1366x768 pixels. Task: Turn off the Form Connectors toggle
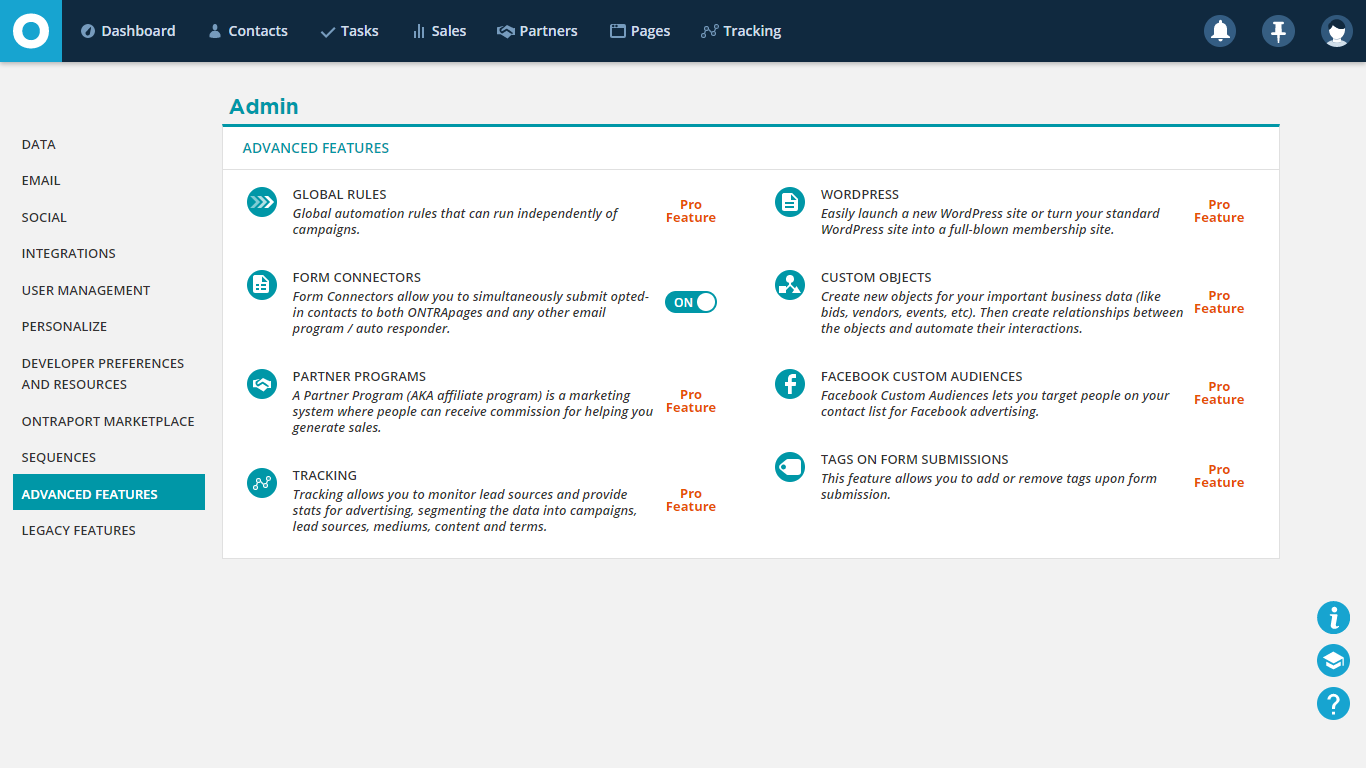click(x=691, y=302)
